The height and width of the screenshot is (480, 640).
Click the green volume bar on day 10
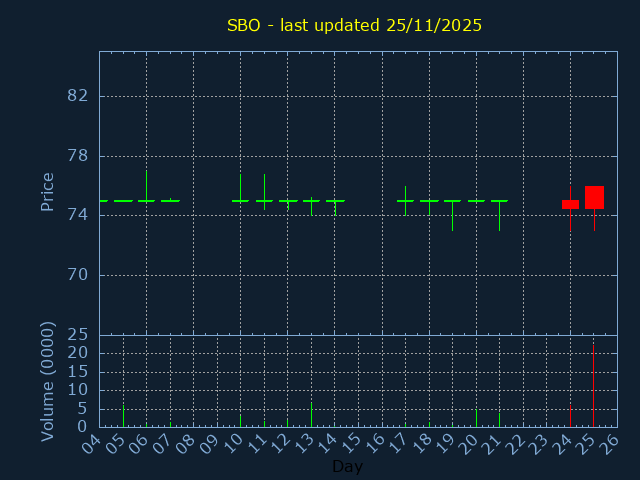coord(240,420)
